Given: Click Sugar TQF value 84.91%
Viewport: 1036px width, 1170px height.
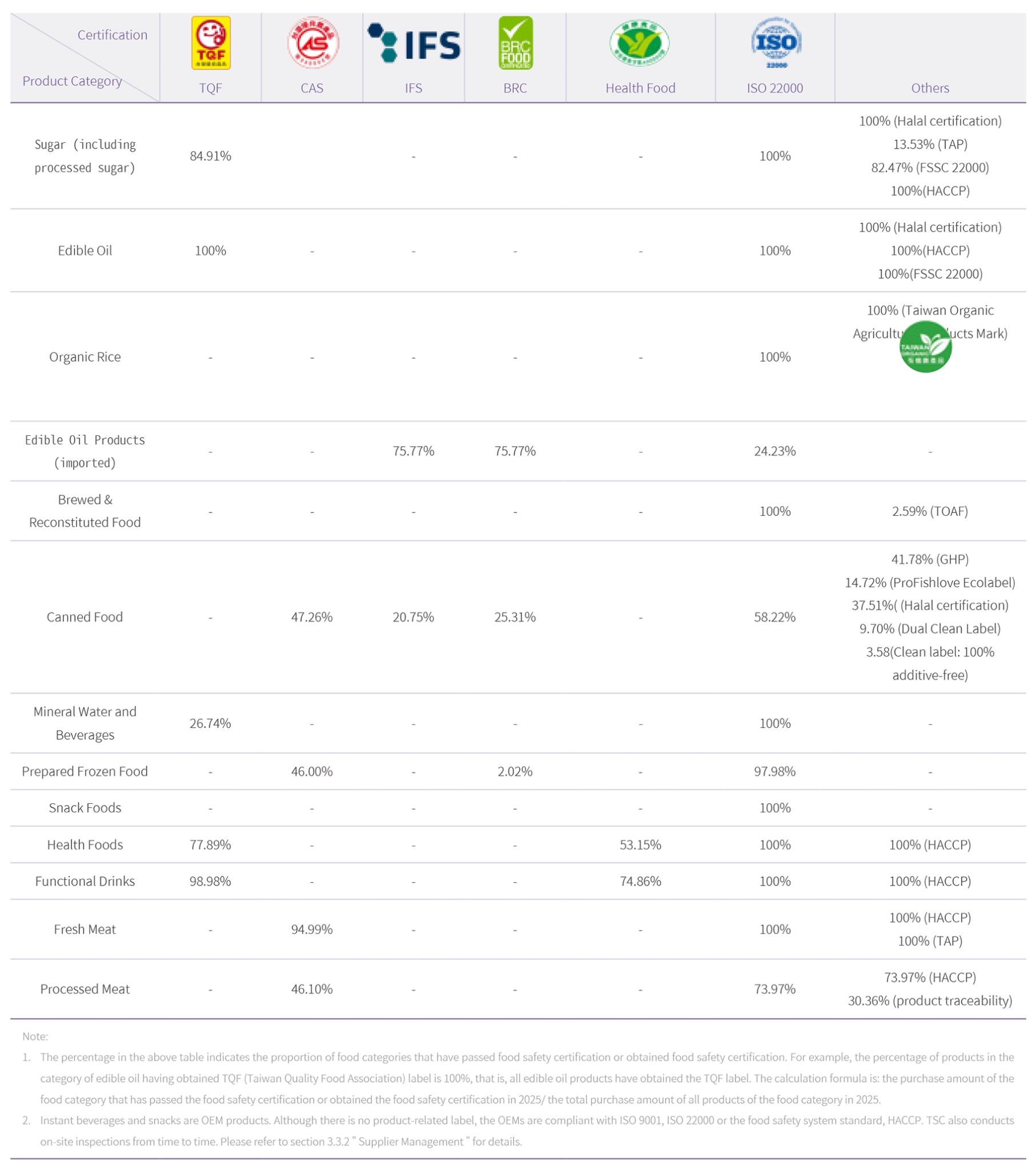Looking at the screenshot, I should point(210,157).
